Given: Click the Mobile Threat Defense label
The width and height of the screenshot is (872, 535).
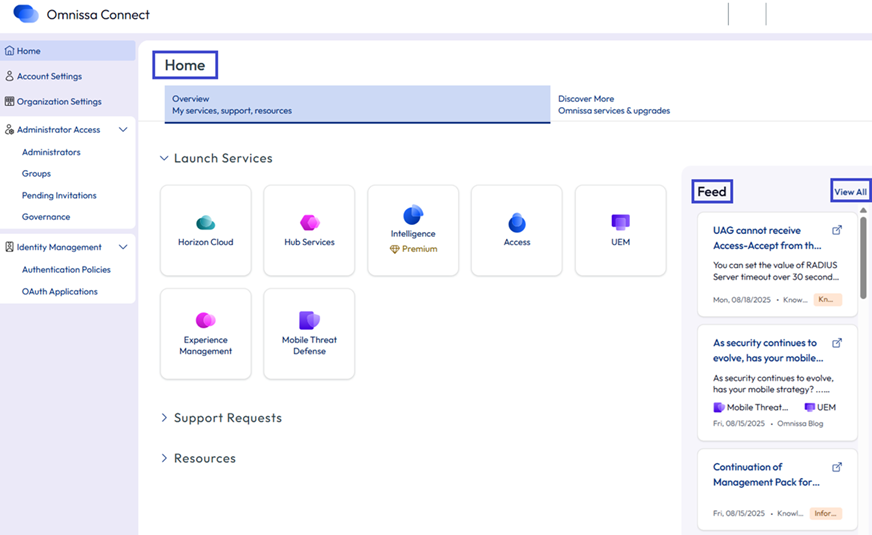Looking at the screenshot, I should click(310, 345).
